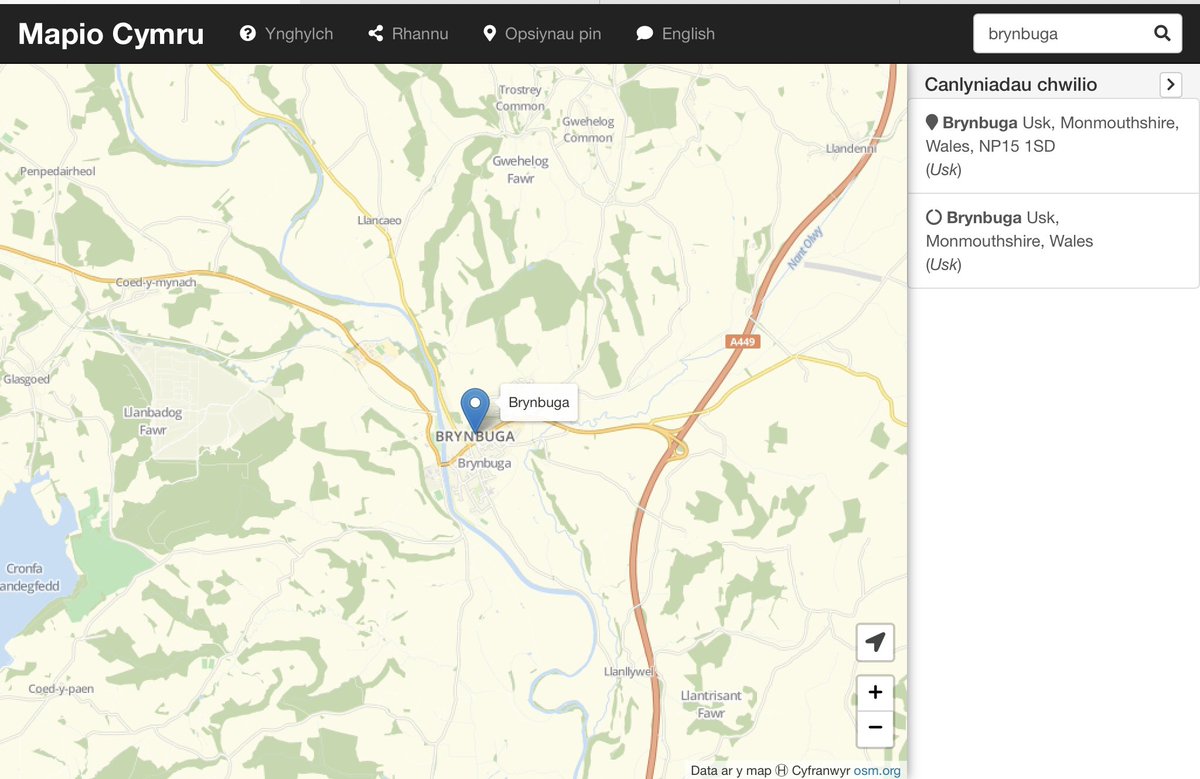Screen dimensions: 1200x779
Task: Open the Ynghylch help menu
Action: click(x=286, y=33)
